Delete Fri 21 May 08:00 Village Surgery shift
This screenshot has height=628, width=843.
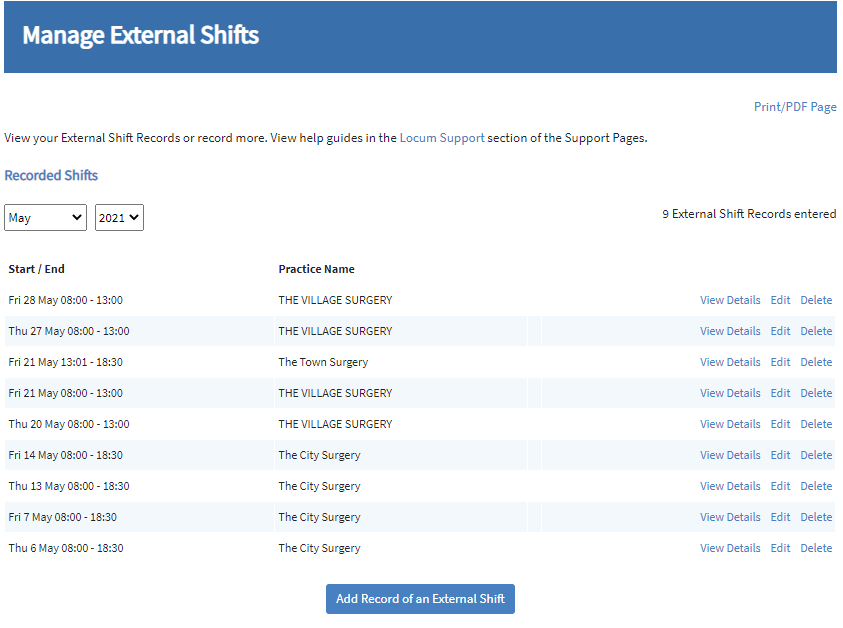816,393
